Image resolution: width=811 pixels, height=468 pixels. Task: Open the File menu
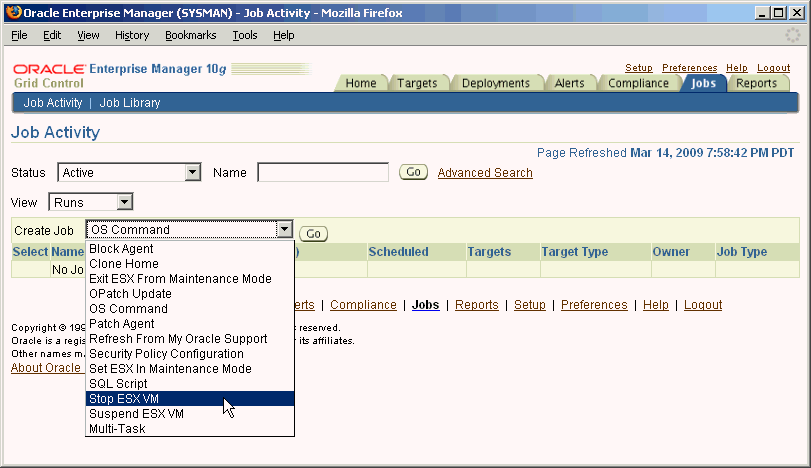(x=19, y=35)
